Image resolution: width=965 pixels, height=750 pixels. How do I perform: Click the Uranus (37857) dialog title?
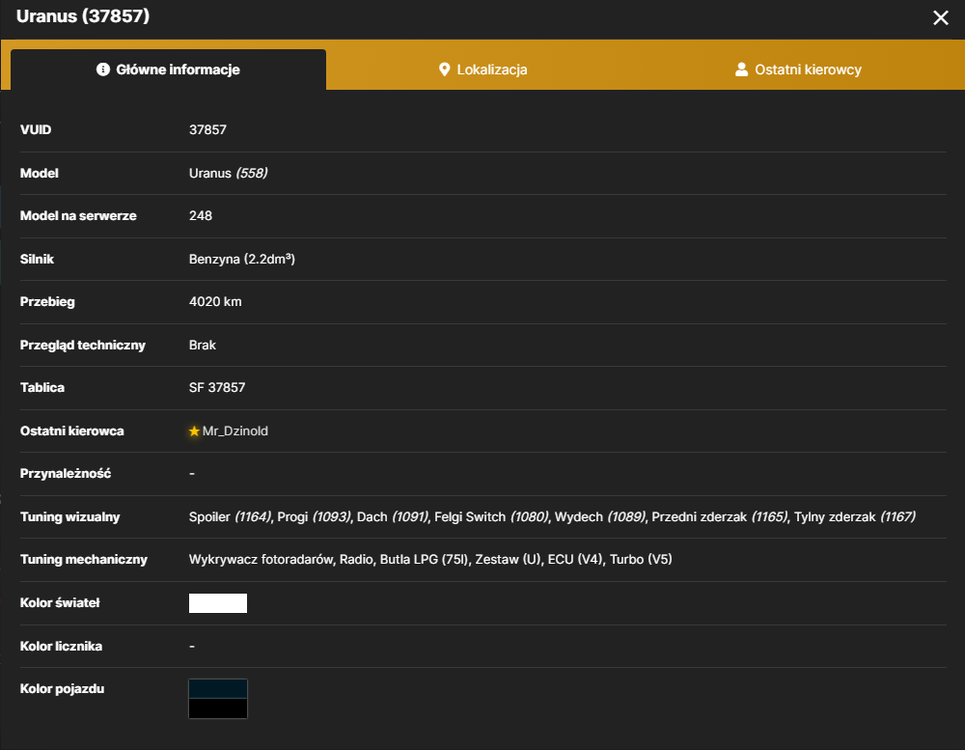coord(82,16)
